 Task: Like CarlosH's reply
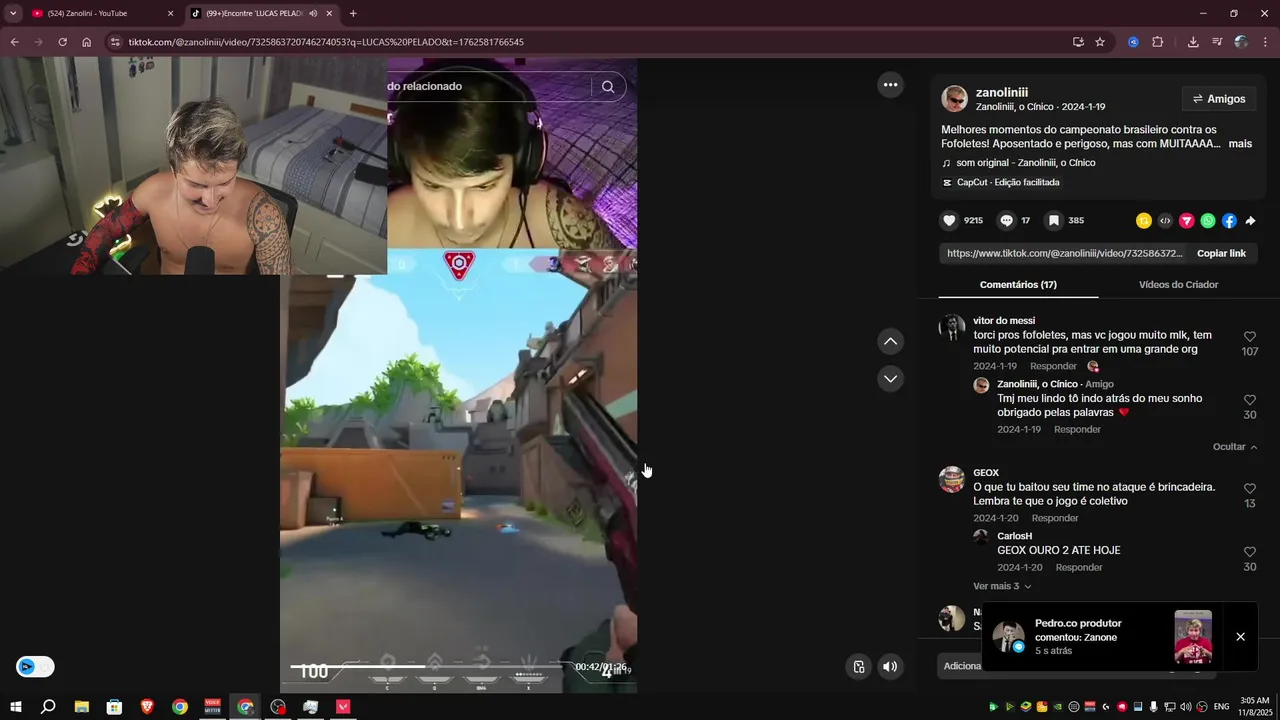1250,552
